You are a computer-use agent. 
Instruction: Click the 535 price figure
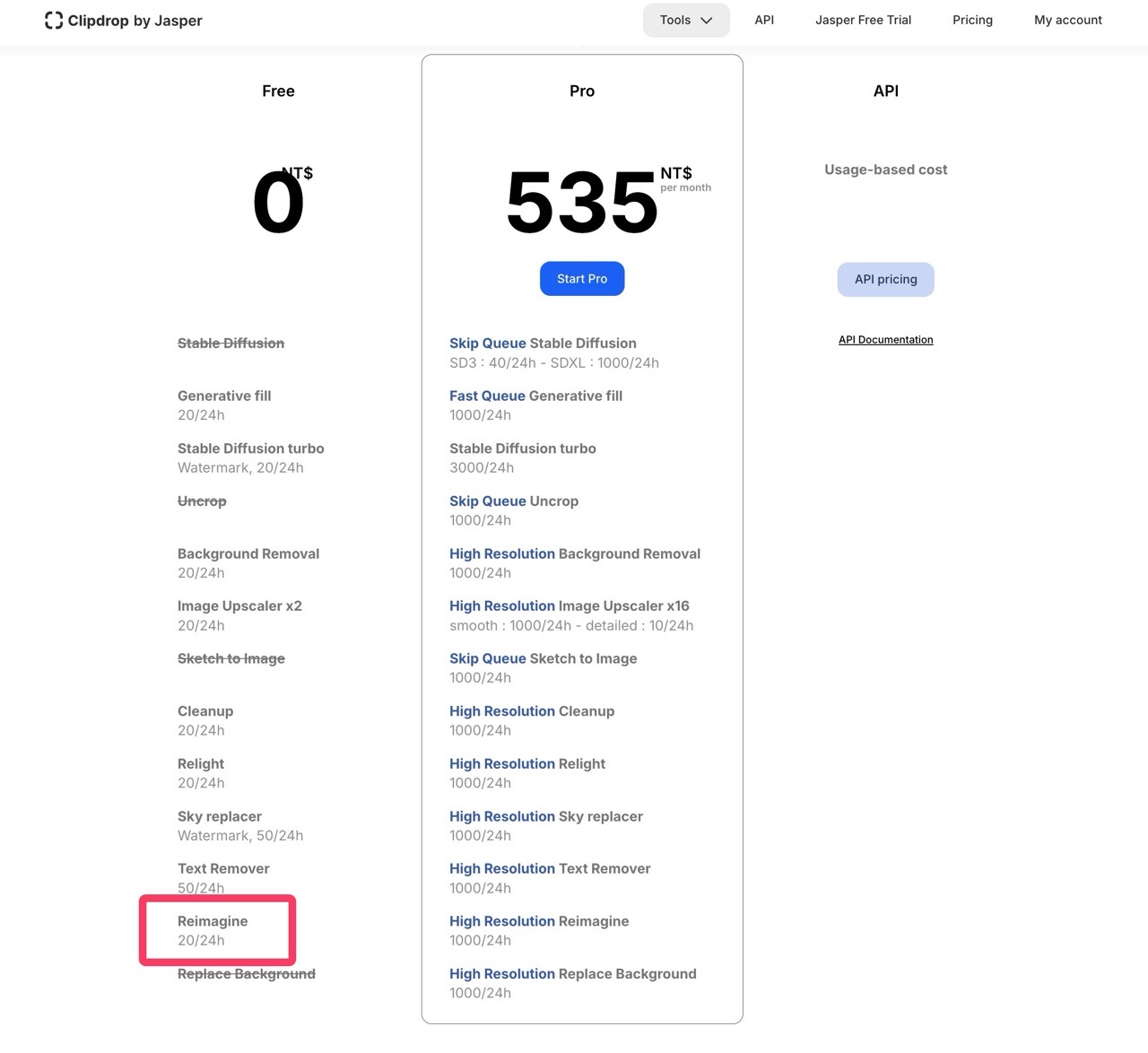click(x=582, y=203)
